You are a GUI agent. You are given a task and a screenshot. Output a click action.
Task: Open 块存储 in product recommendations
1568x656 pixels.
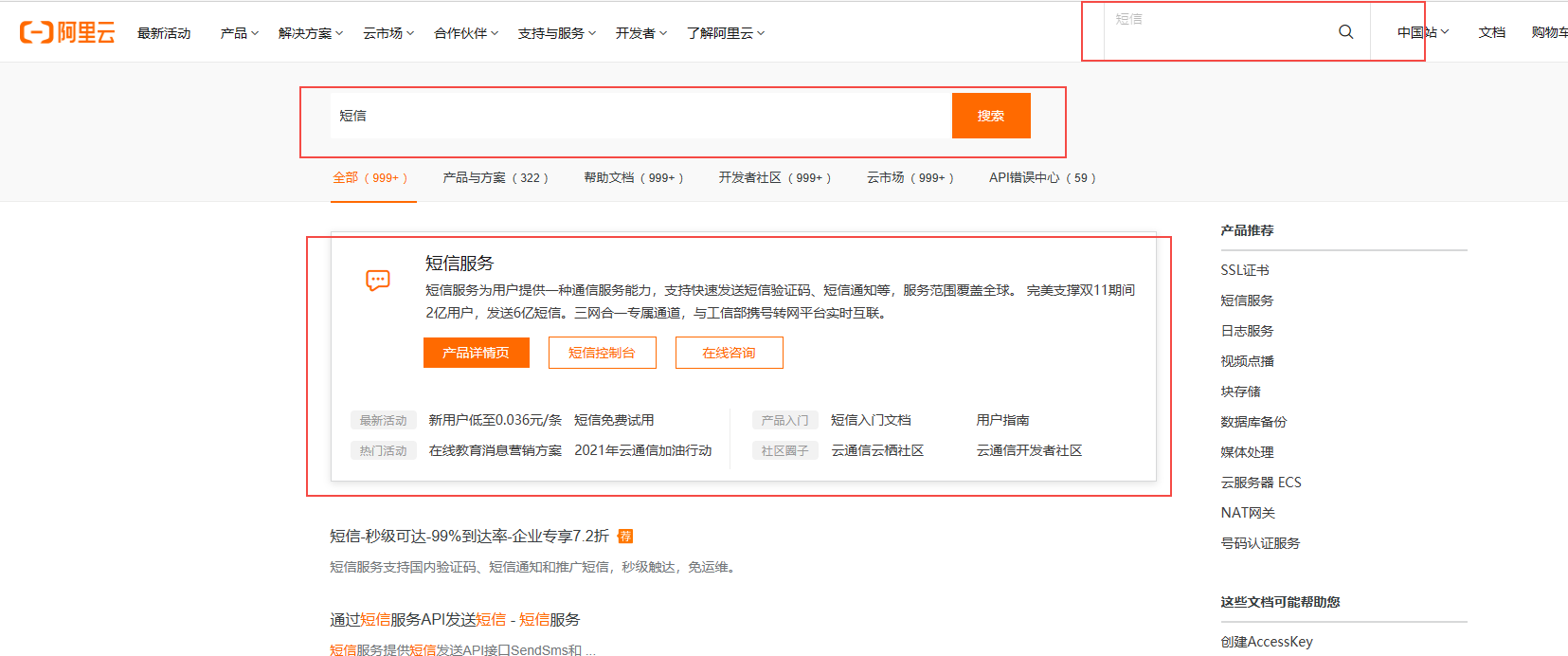[x=1240, y=392]
